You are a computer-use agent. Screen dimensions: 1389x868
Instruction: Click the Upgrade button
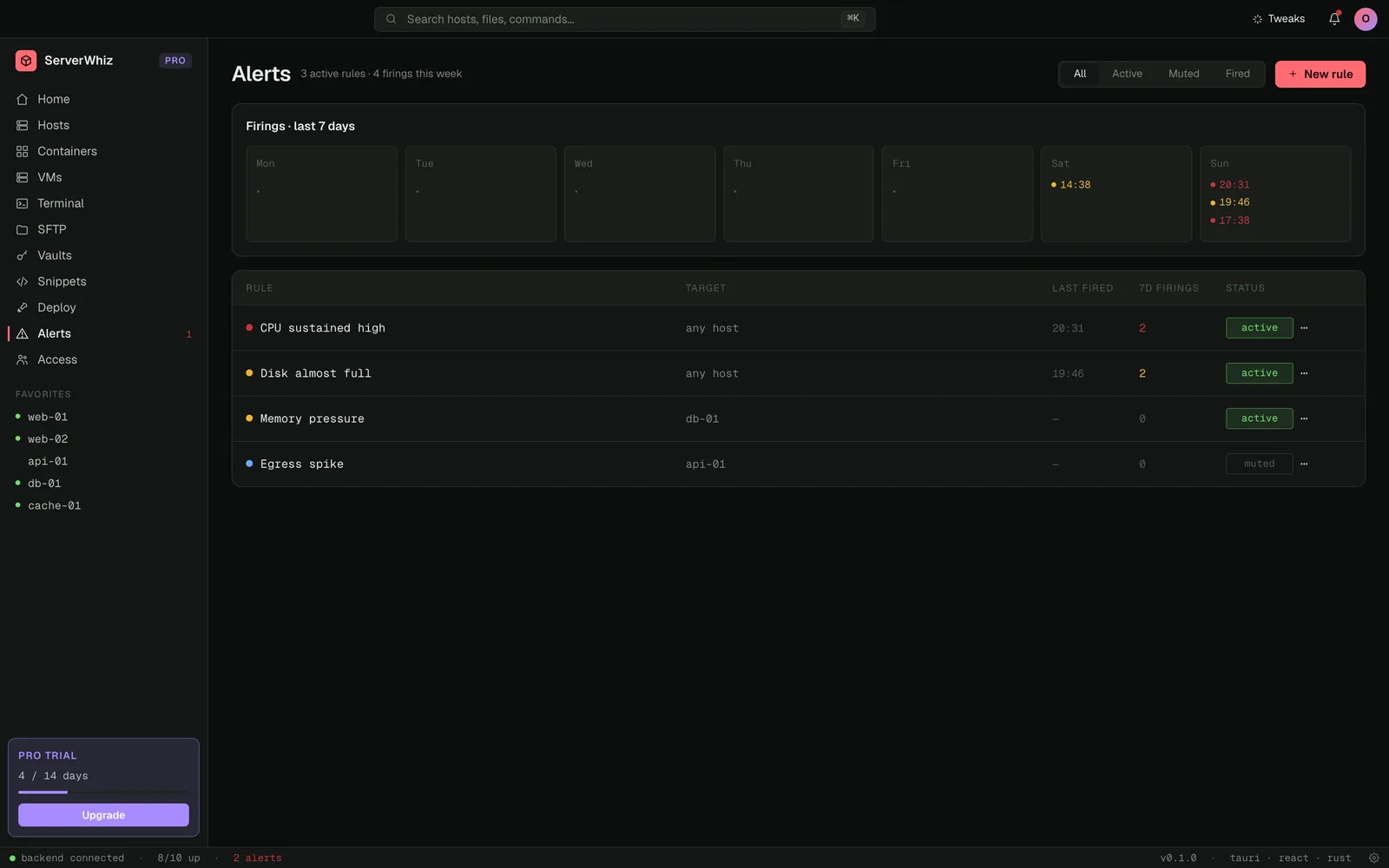click(103, 815)
